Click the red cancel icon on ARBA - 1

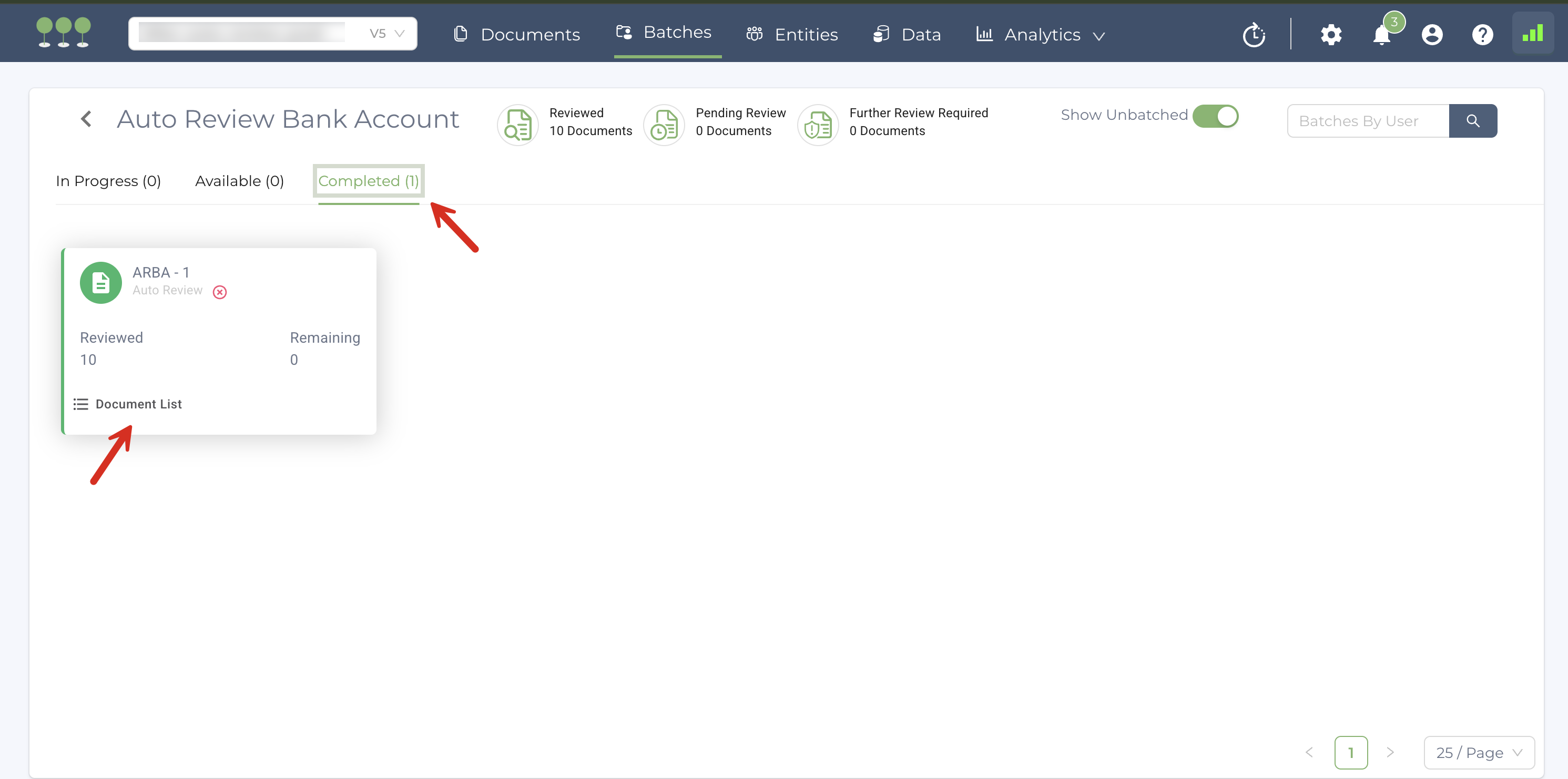220,292
